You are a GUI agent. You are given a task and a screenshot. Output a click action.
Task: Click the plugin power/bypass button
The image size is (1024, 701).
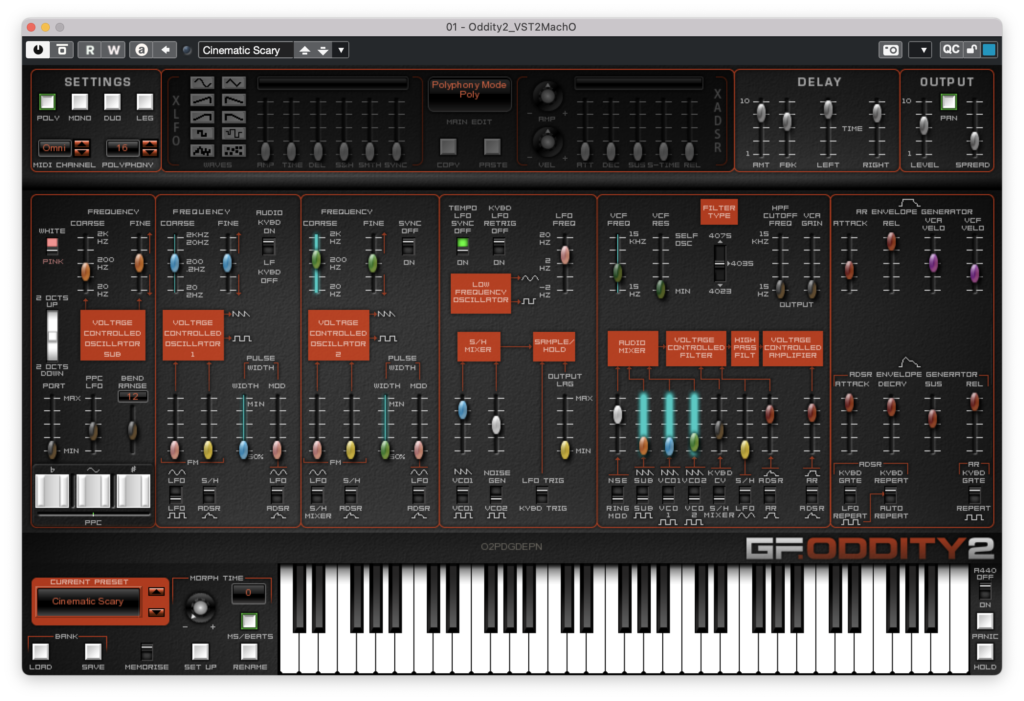coord(38,50)
